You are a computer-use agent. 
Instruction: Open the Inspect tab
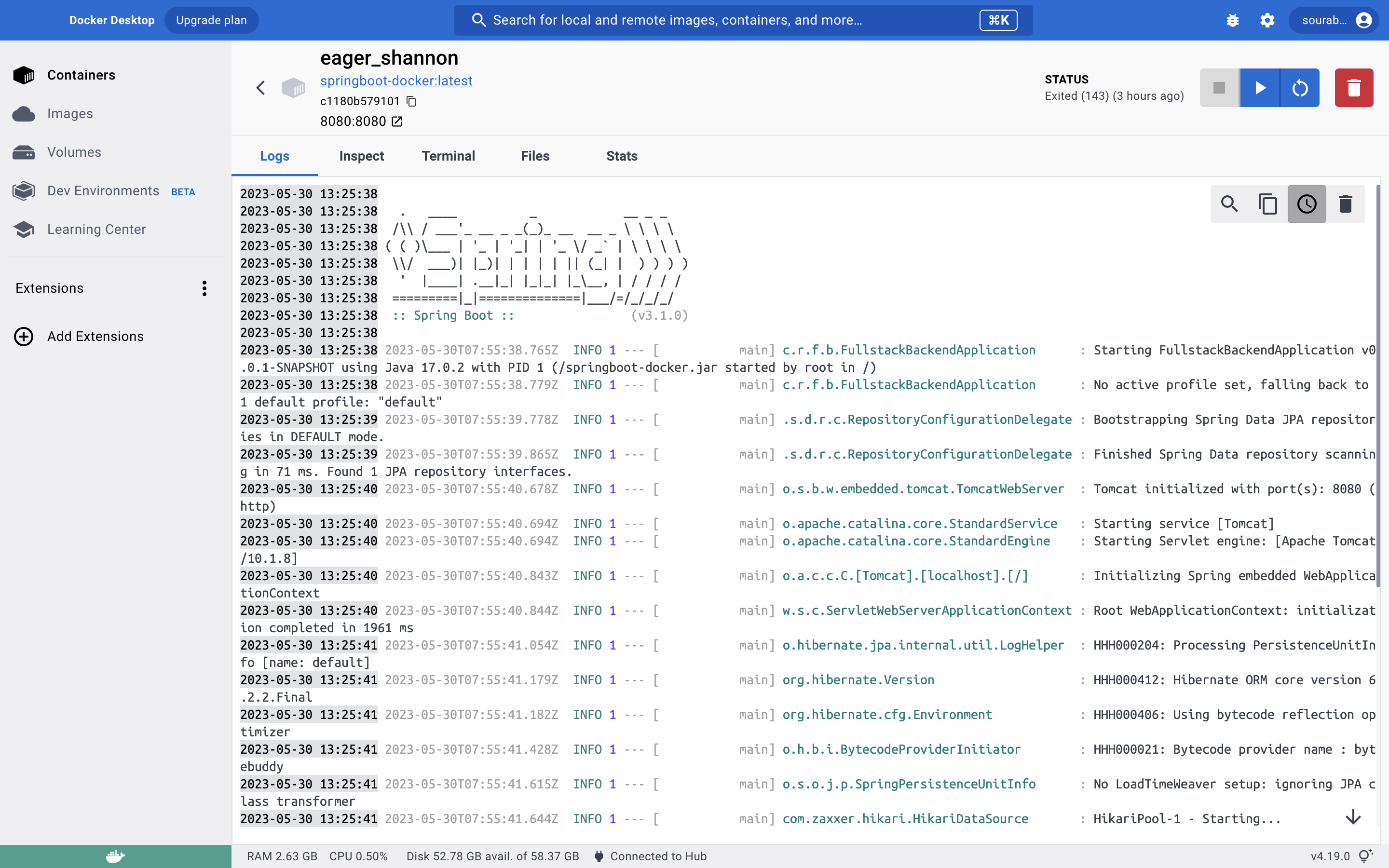point(361,156)
